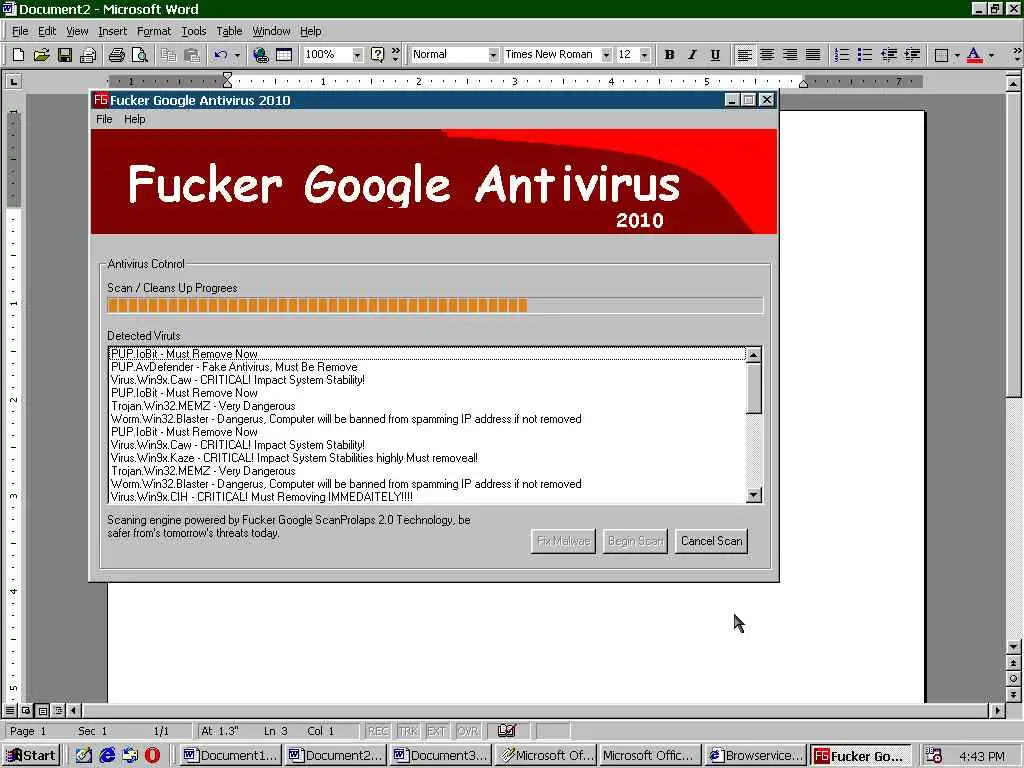Viewport: 1024px width, 768px height.
Task: Click the disabled Fix Malware button
Action: [563, 541]
